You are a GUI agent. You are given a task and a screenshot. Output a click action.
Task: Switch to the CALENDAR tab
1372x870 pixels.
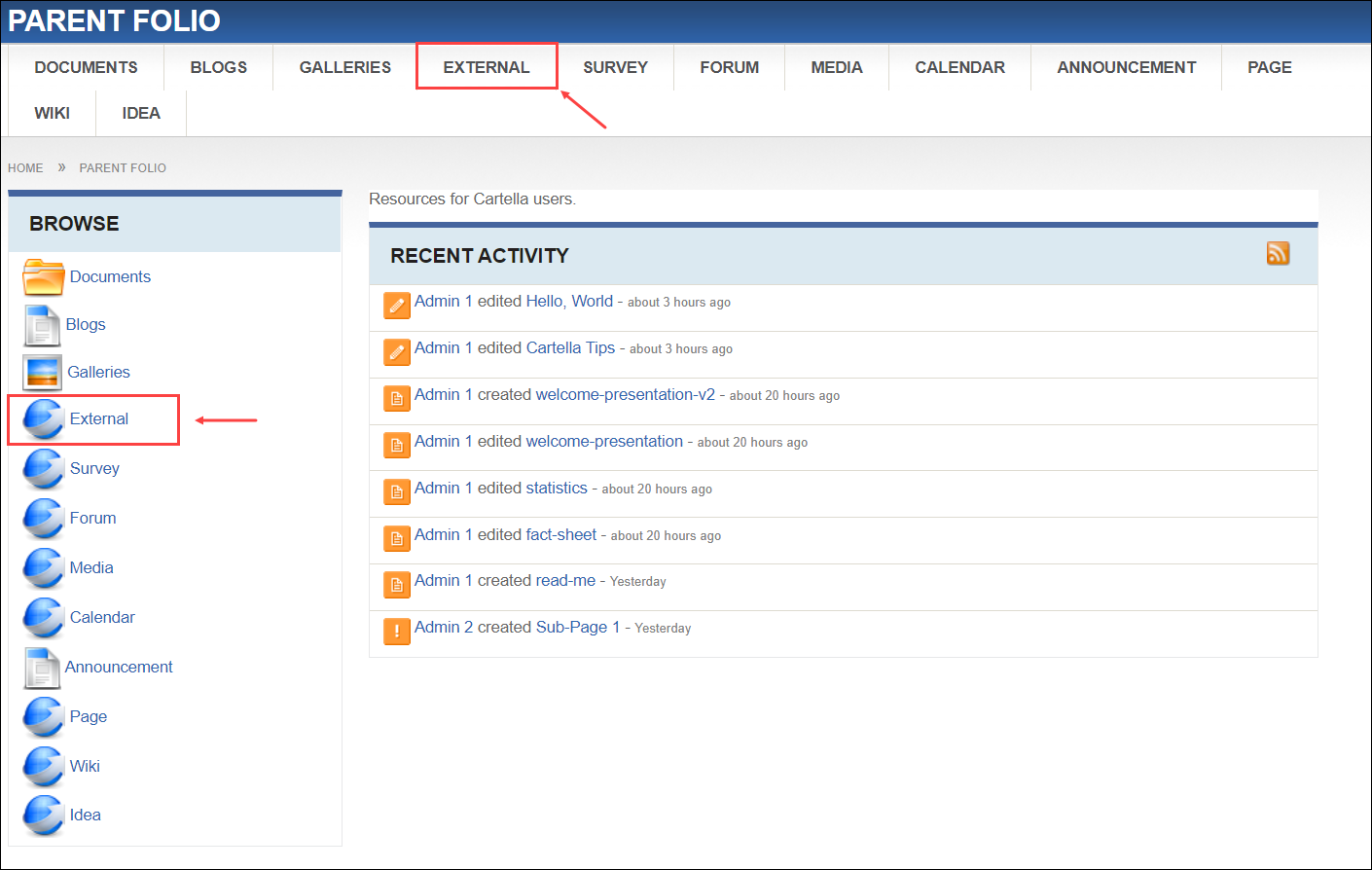tap(959, 67)
